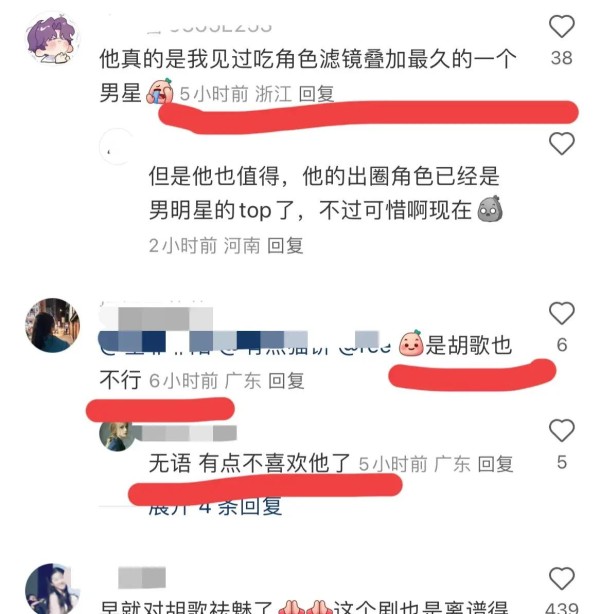The width and height of the screenshot is (600, 614).
Task: Tap the crying emoji after 男星
Action: [159, 92]
